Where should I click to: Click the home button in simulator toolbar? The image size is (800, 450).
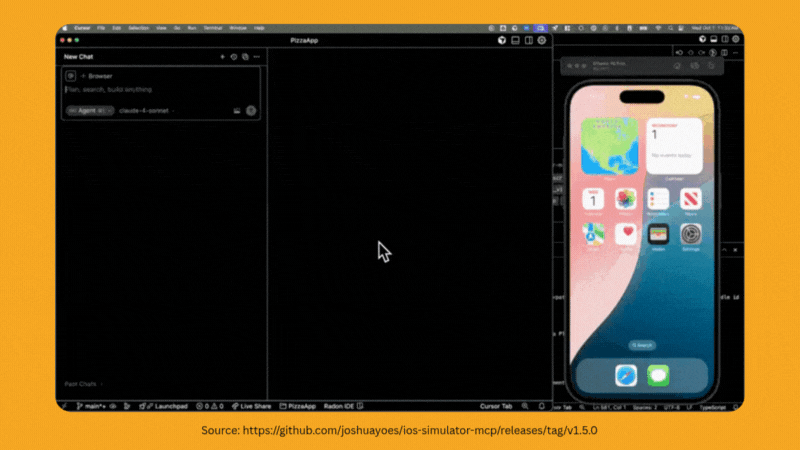point(677,66)
